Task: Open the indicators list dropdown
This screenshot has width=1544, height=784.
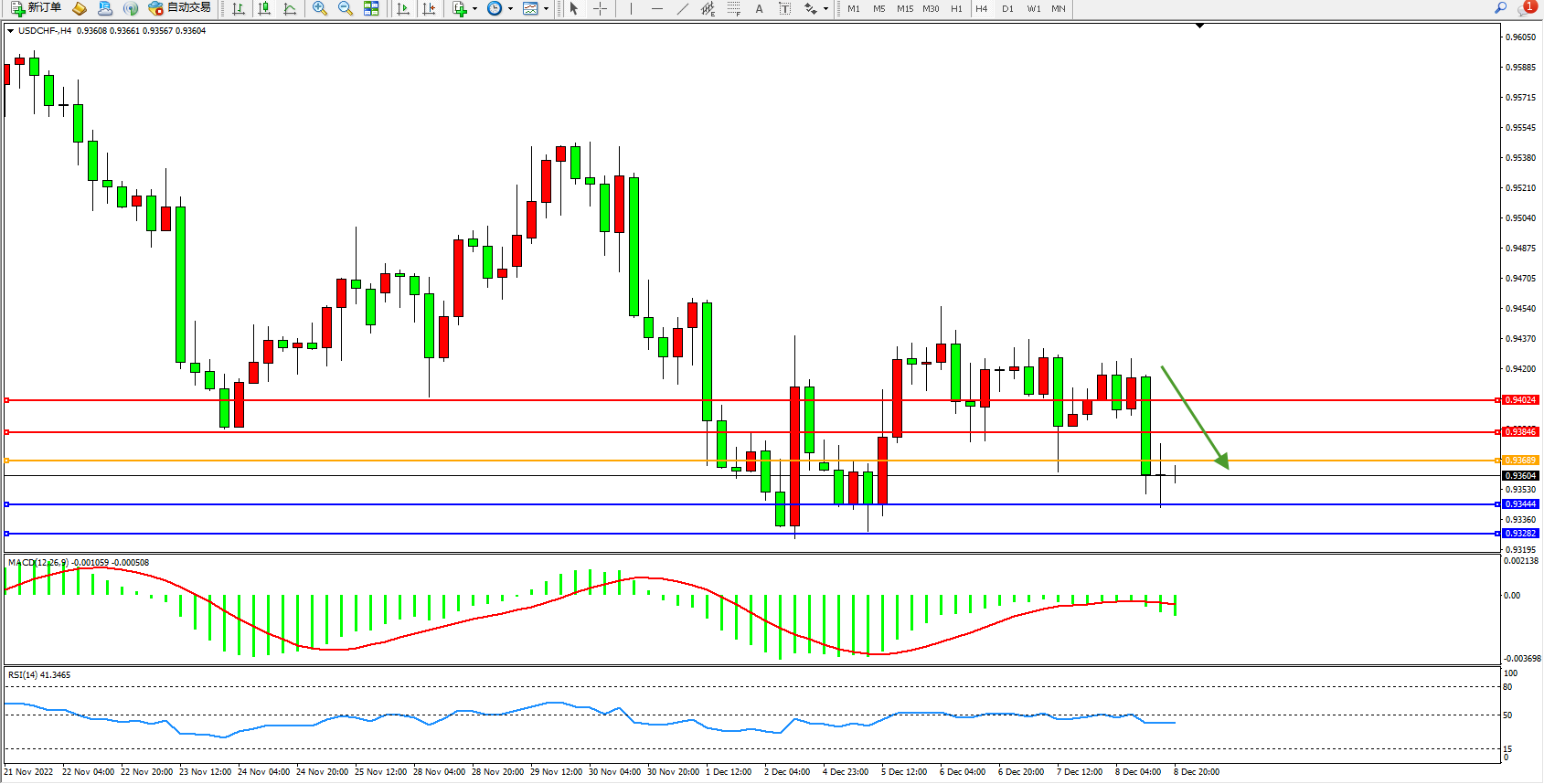Action: 464,8
